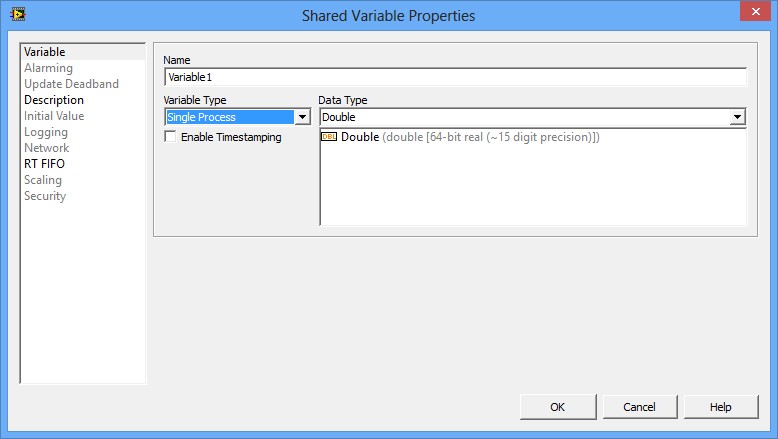Select Single Process in Variable Type combo
Screen dimensions: 778x439
click(230, 117)
